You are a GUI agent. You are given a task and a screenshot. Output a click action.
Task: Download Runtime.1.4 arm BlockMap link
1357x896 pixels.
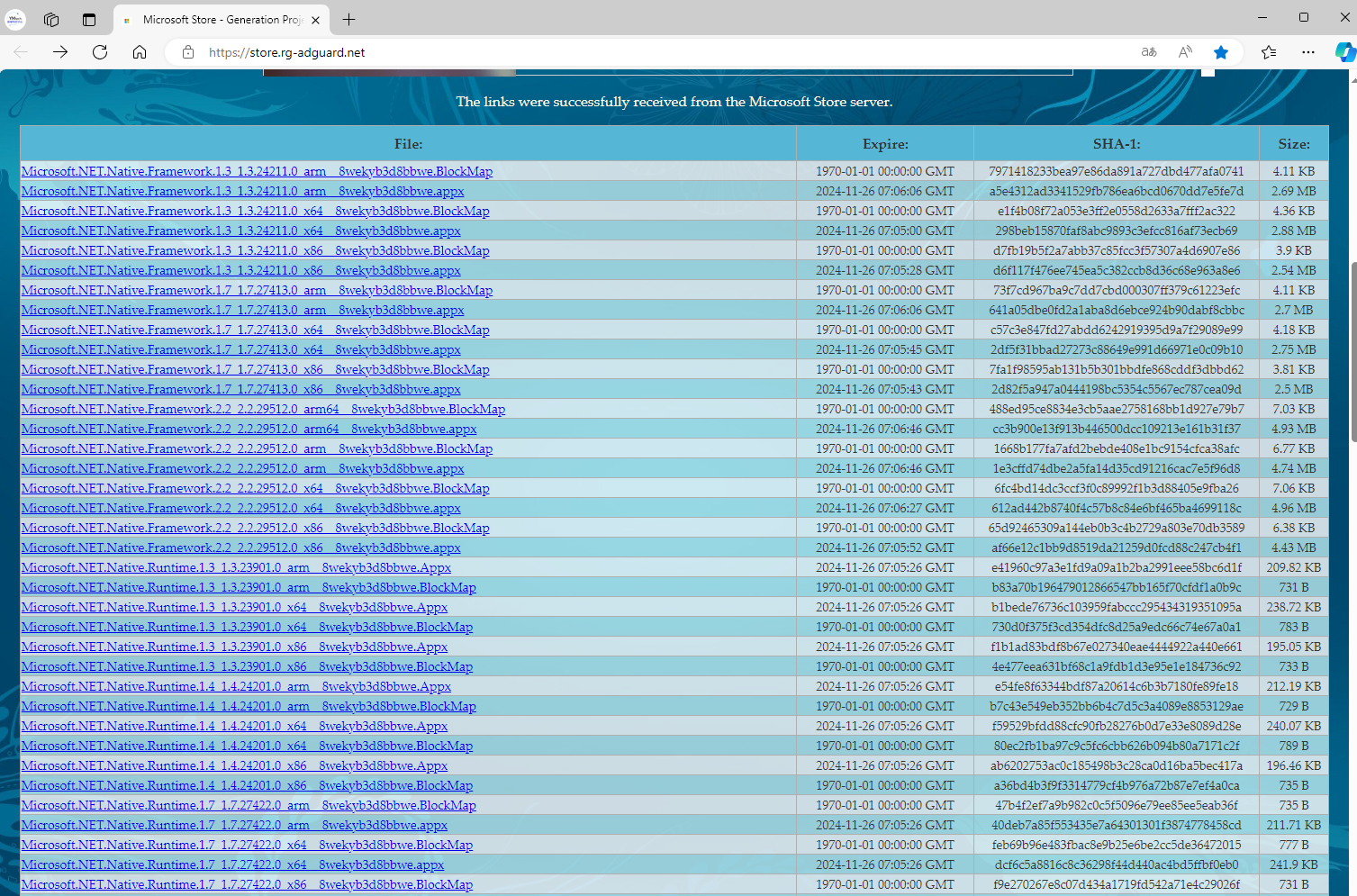pyautogui.click(x=249, y=706)
